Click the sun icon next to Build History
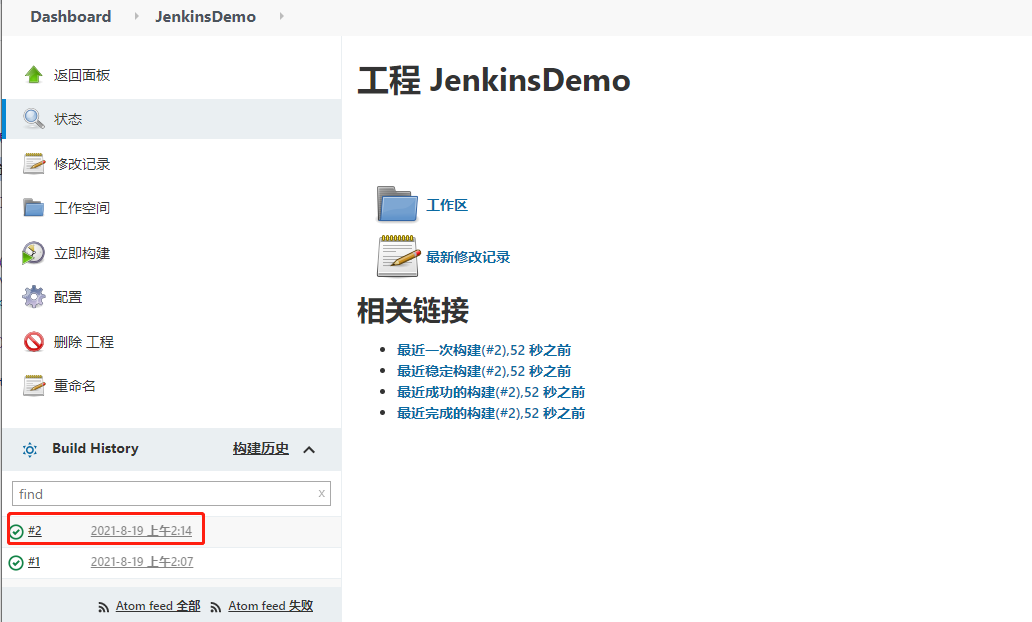The width and height of the screenshot is (1032, 622). (30, 450)
